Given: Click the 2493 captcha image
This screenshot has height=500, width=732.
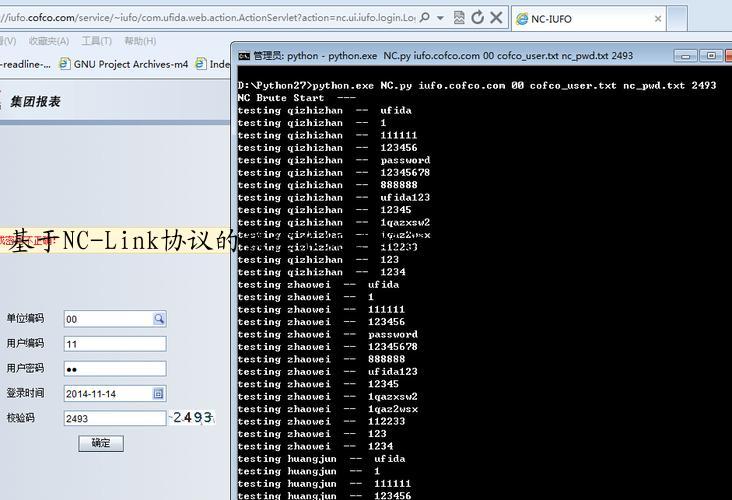Looking at the screenshot, I should point(192,417).
